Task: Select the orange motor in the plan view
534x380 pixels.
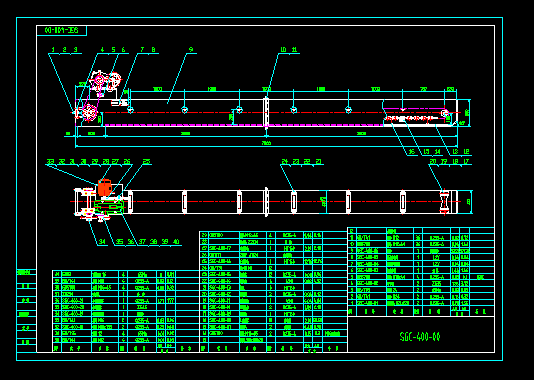Action: click(105, 188)
